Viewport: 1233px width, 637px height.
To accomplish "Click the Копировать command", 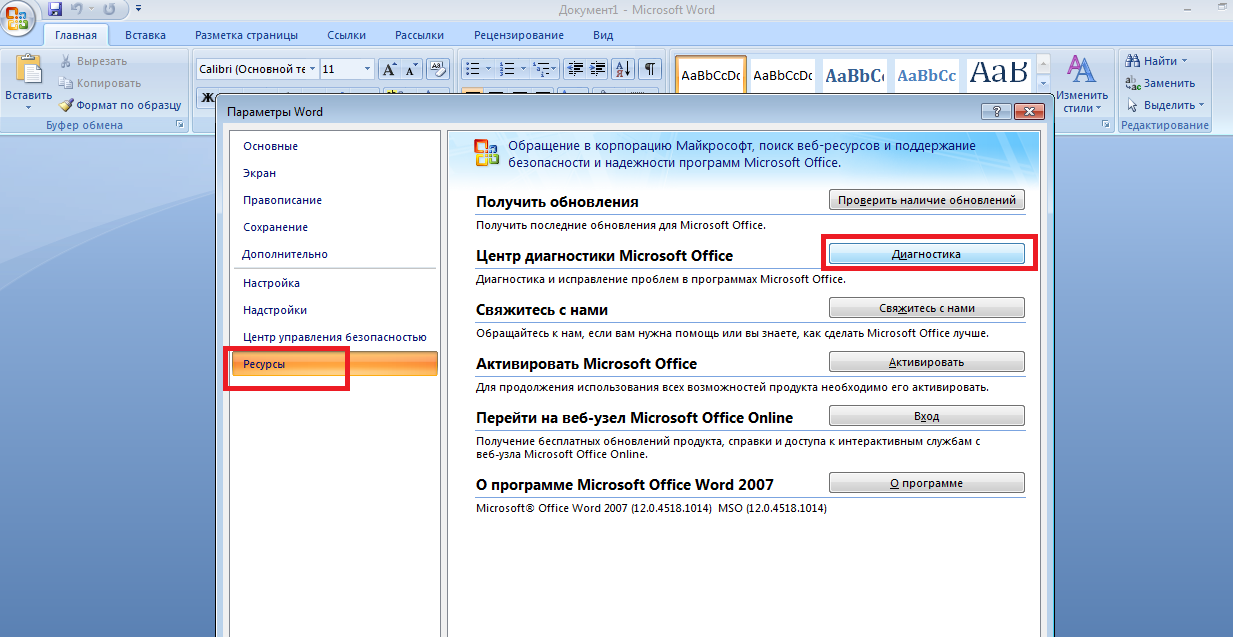I will click(100, 83).
